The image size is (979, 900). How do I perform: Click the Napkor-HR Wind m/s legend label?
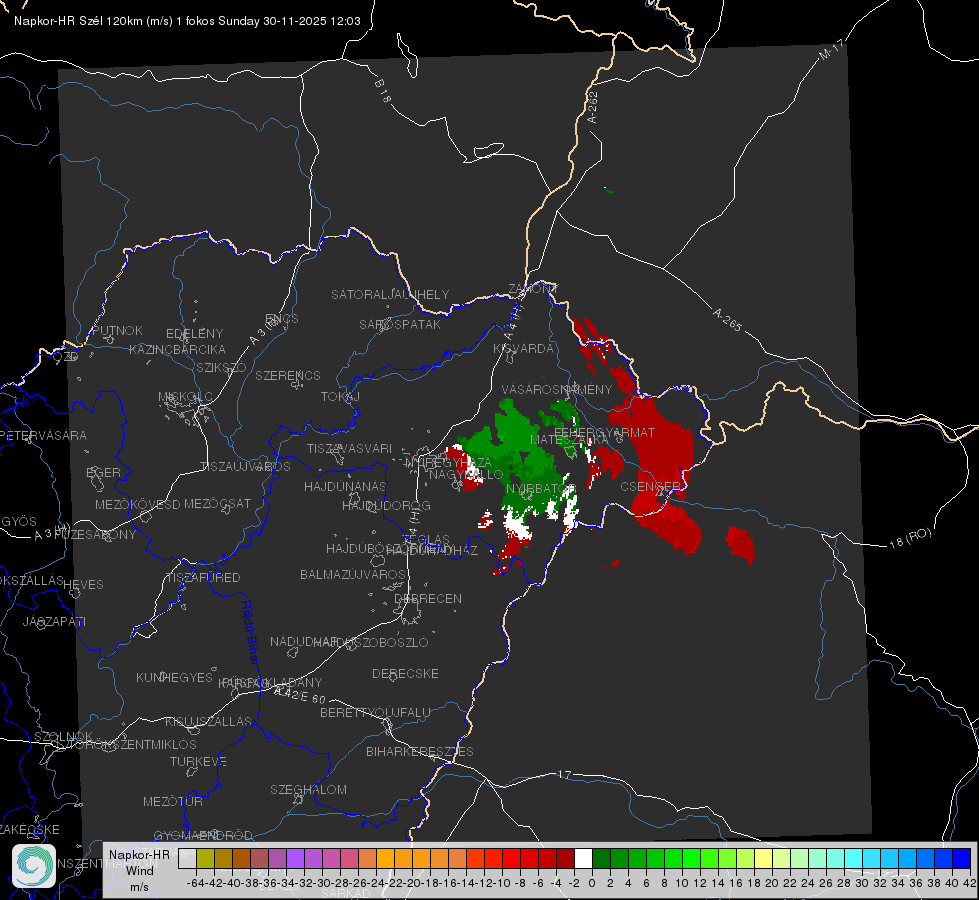pos(139,870)
